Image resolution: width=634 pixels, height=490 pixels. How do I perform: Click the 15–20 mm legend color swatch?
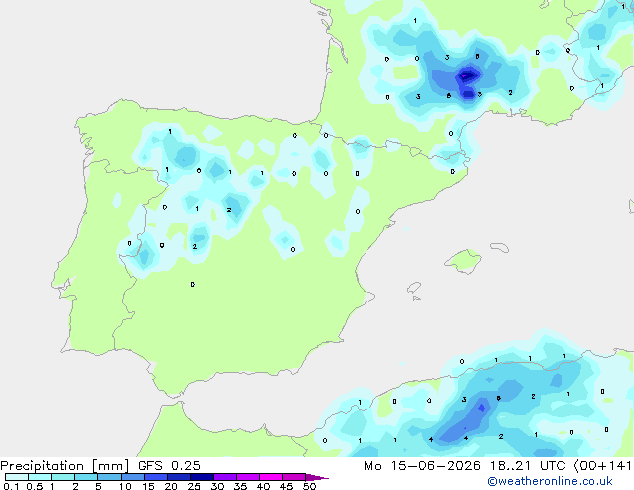(x=156, y=477)
